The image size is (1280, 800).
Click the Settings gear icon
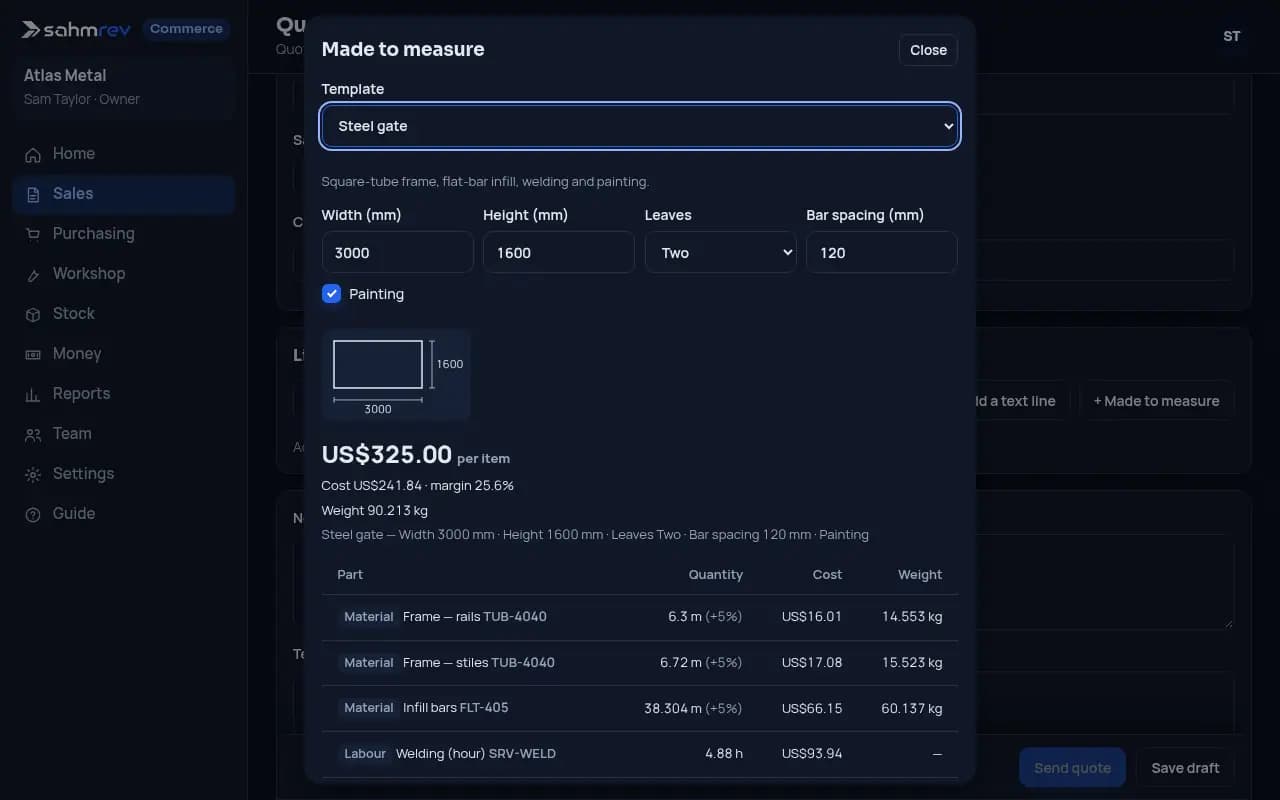pos(33,474)
